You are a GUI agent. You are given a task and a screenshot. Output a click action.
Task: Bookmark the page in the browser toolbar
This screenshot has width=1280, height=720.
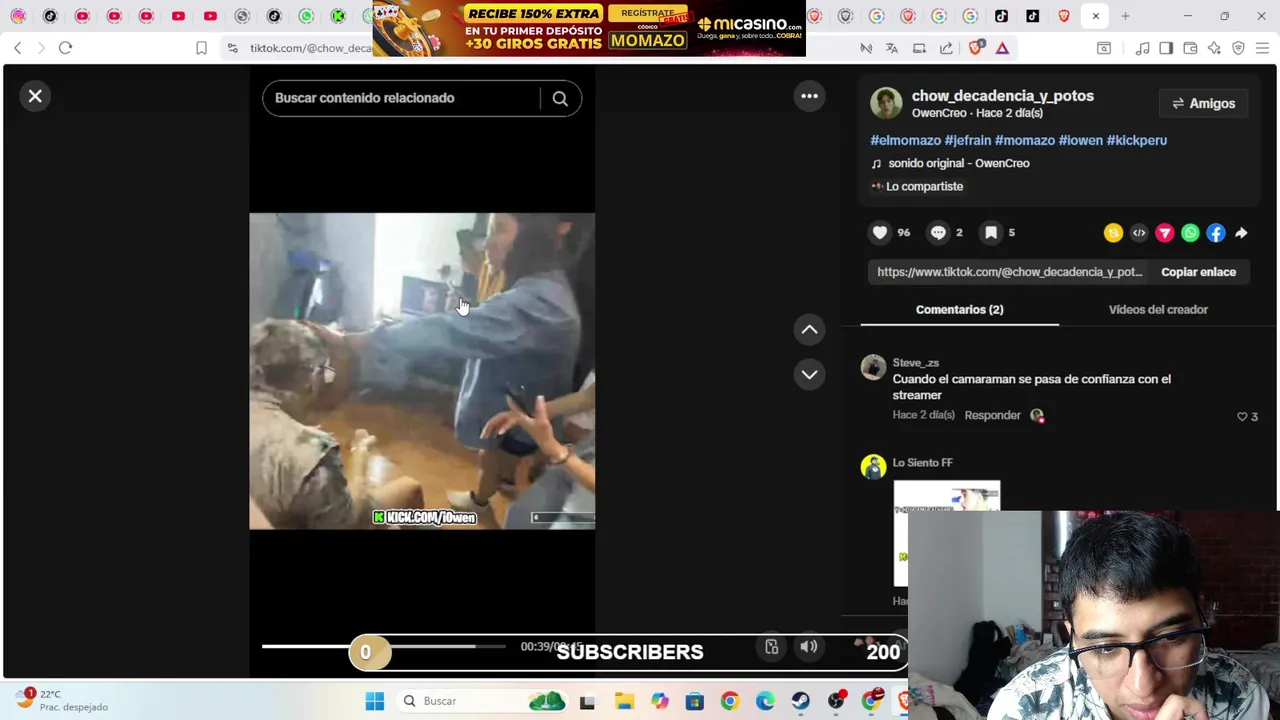pos(201,48)
